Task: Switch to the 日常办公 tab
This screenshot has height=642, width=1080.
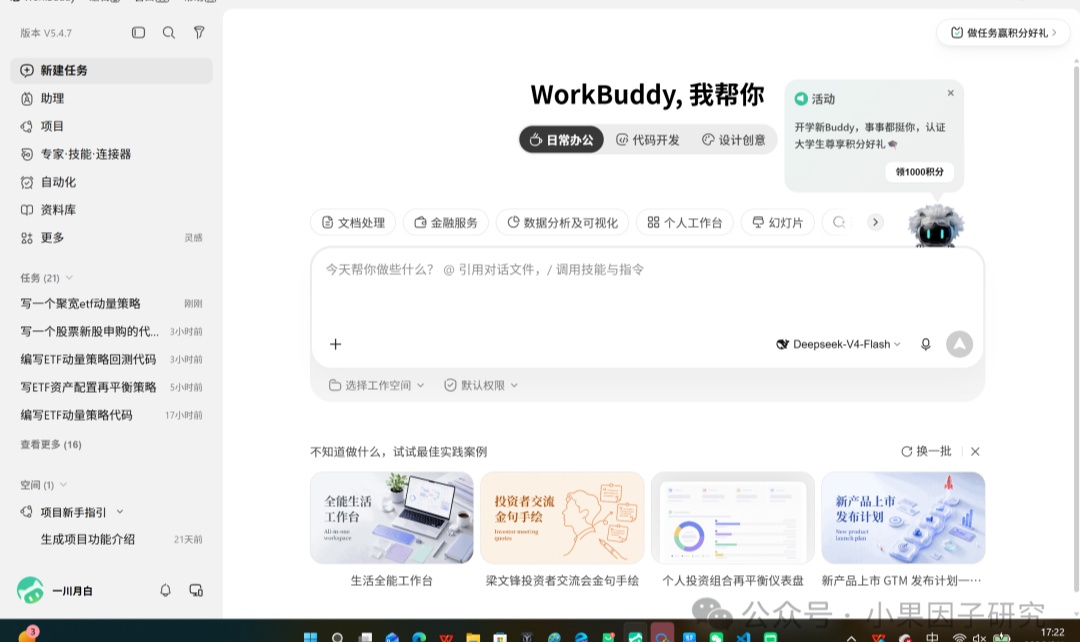Action: (x=561, y=140)
